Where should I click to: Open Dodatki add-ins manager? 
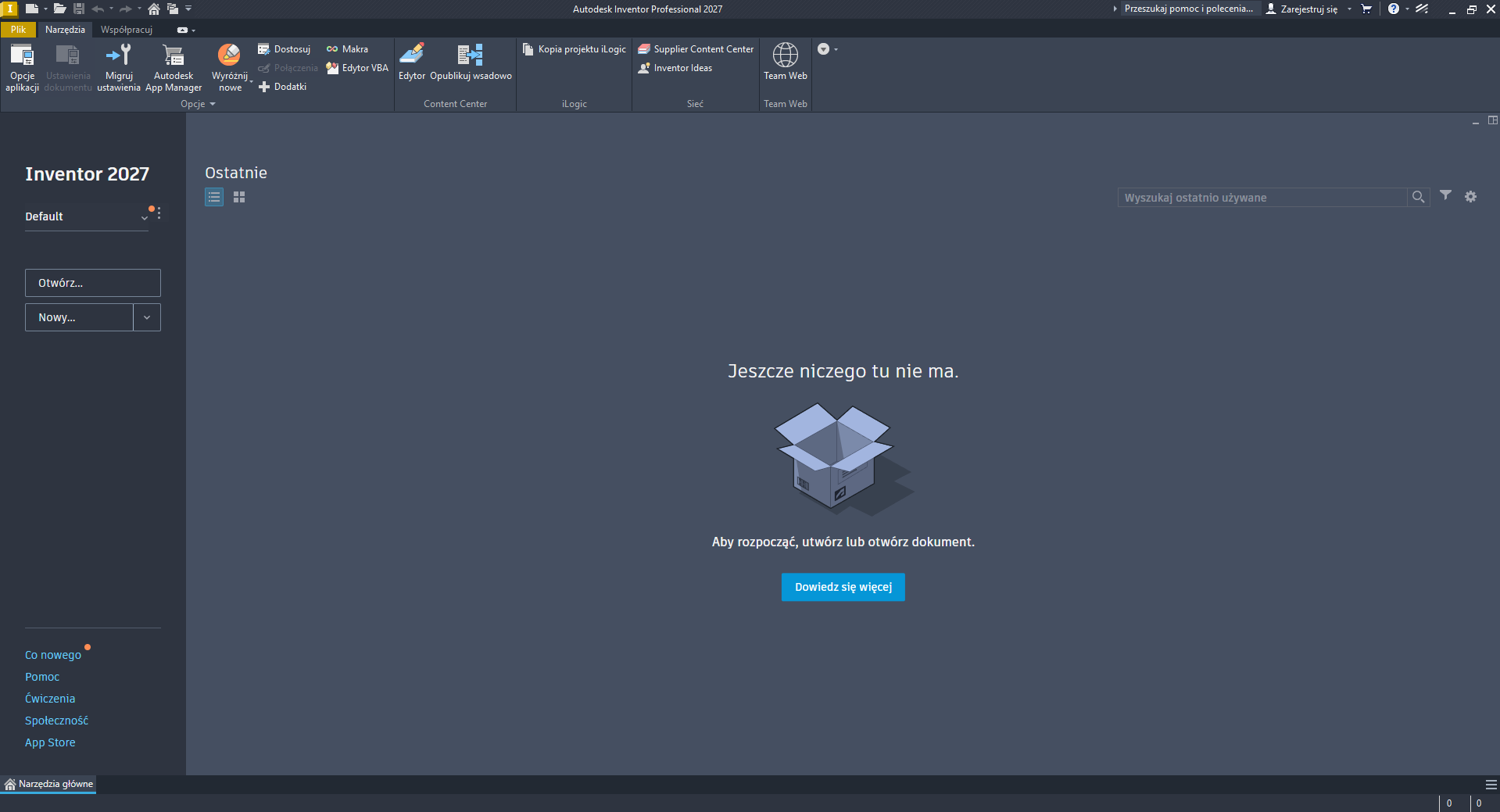[x=282, y=87]
